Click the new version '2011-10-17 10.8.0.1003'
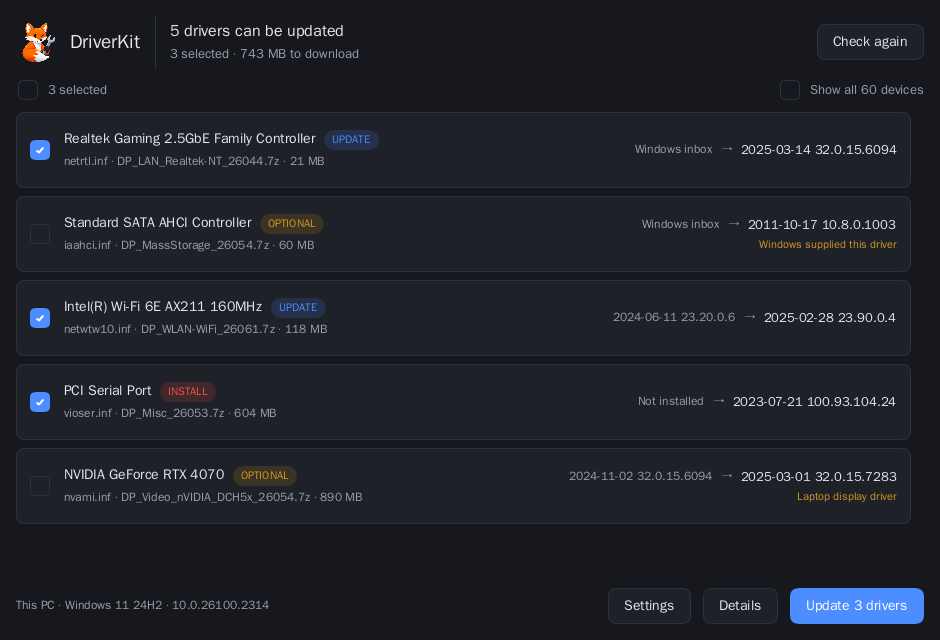 [821, 225]
